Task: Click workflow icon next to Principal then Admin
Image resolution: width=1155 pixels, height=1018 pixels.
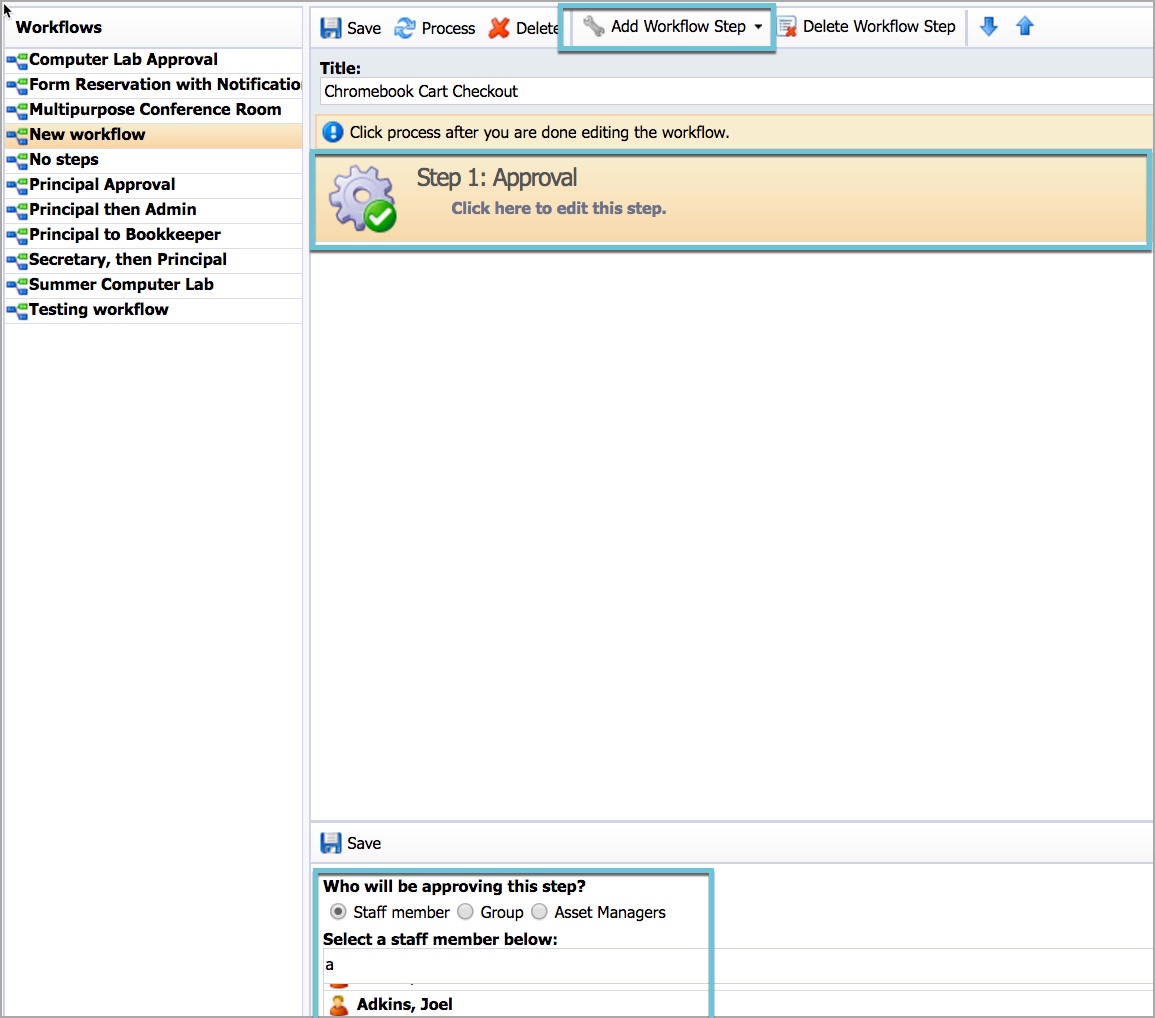Action: click(17, 211)
